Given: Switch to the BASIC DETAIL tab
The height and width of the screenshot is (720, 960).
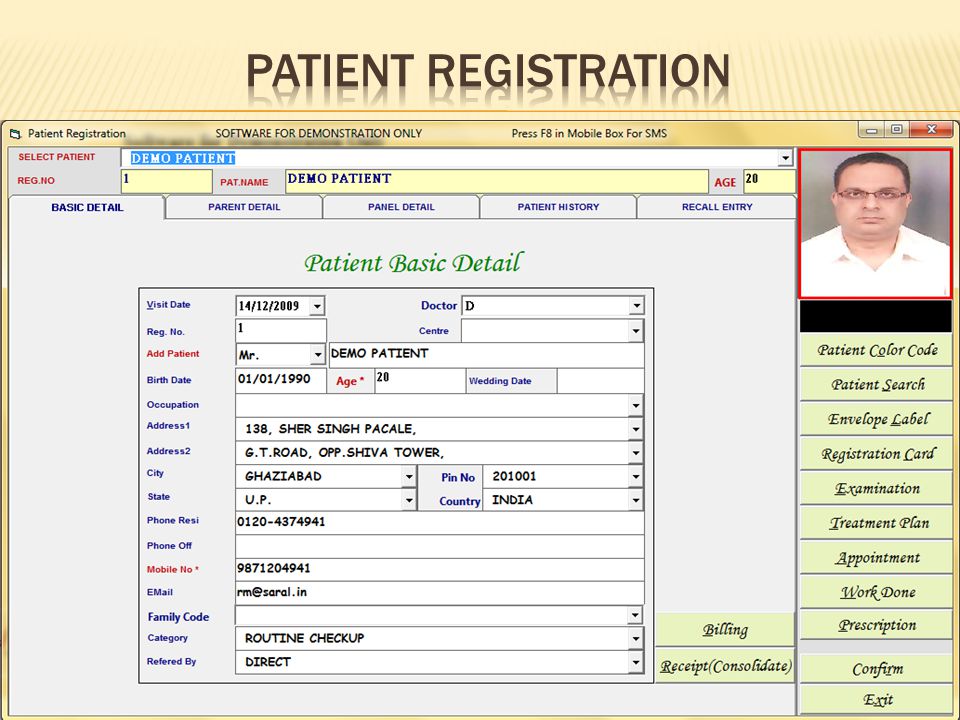Looking at the screenshot, I should point(87,208).
